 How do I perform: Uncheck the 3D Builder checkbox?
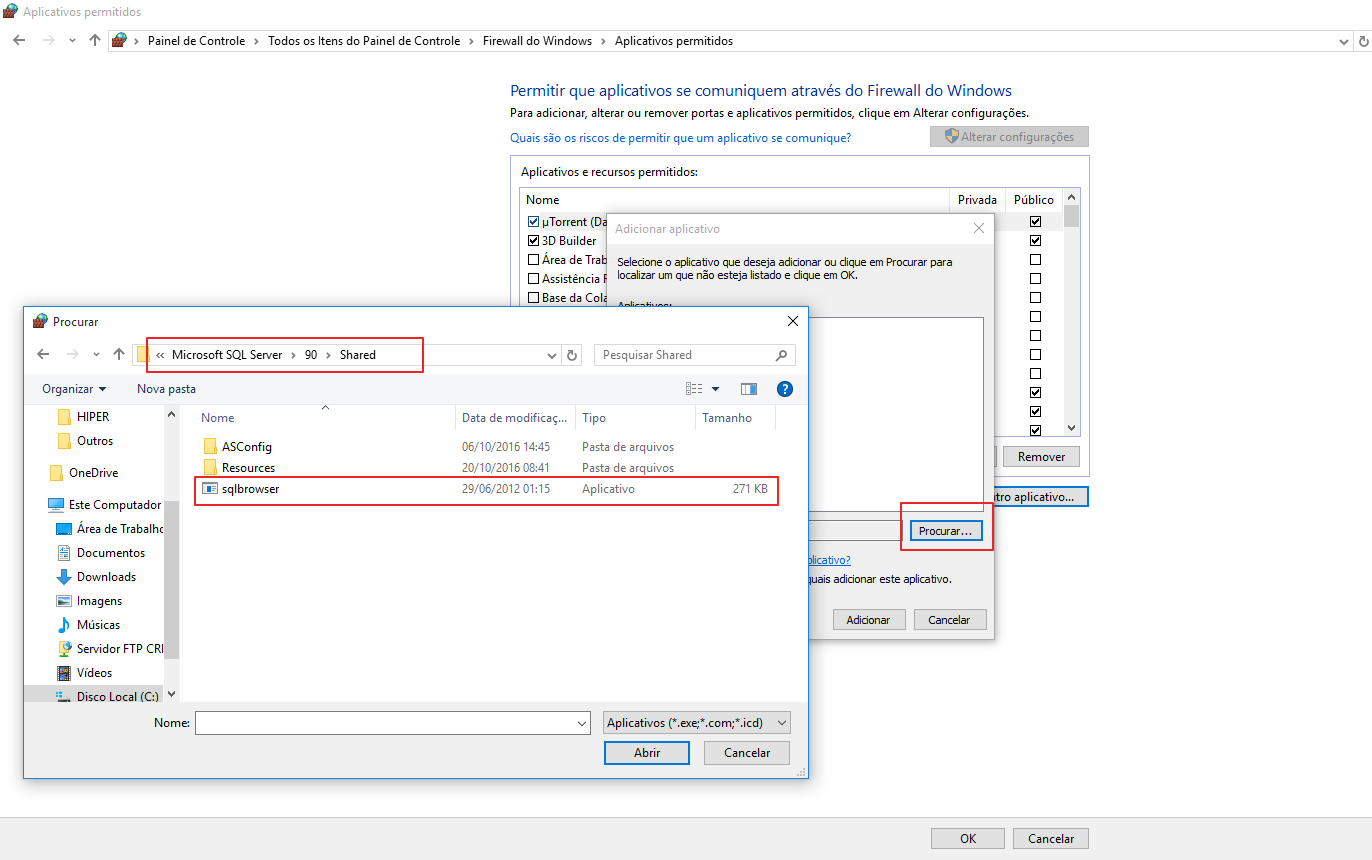click(533, 241)
